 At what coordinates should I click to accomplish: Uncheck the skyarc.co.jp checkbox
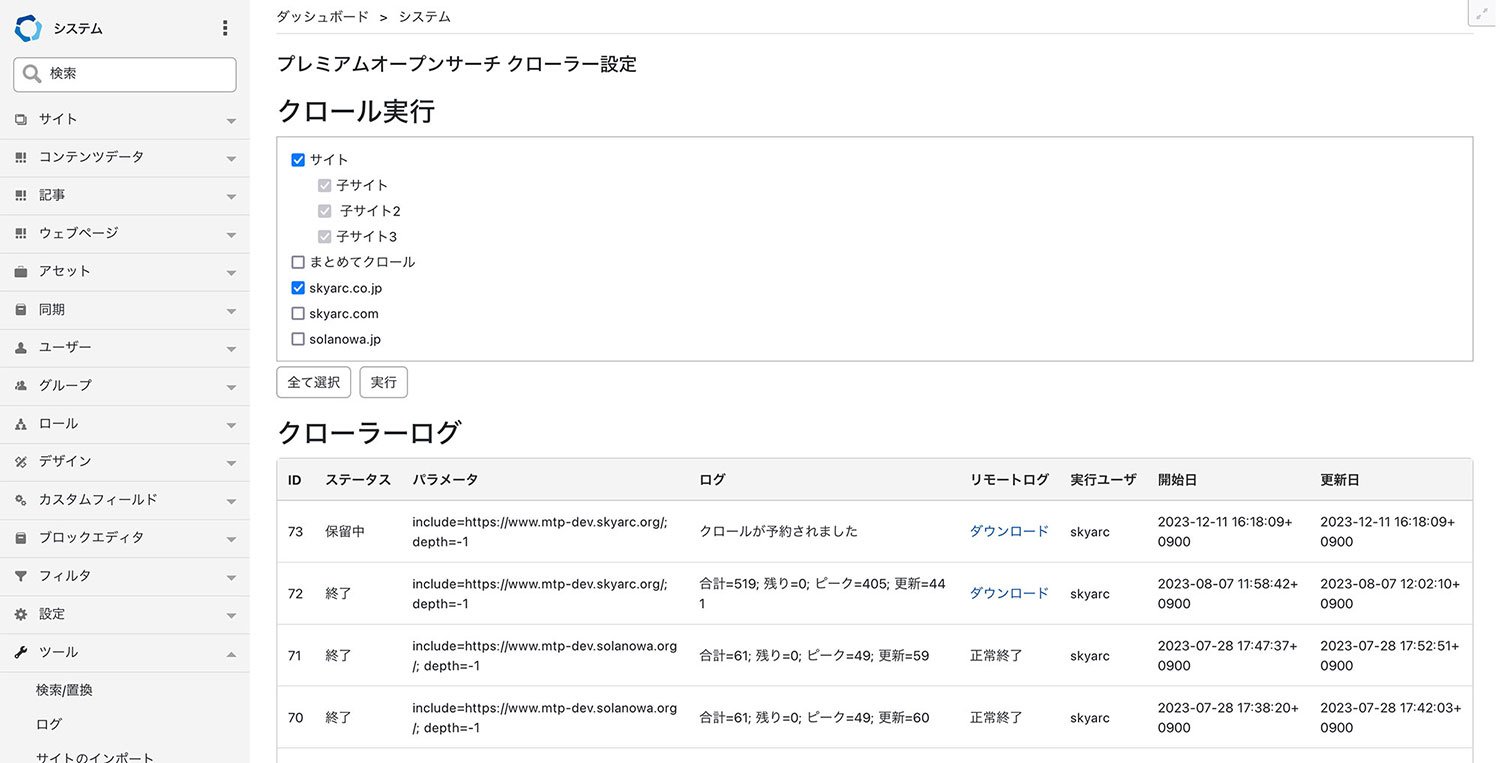(298, 288)
